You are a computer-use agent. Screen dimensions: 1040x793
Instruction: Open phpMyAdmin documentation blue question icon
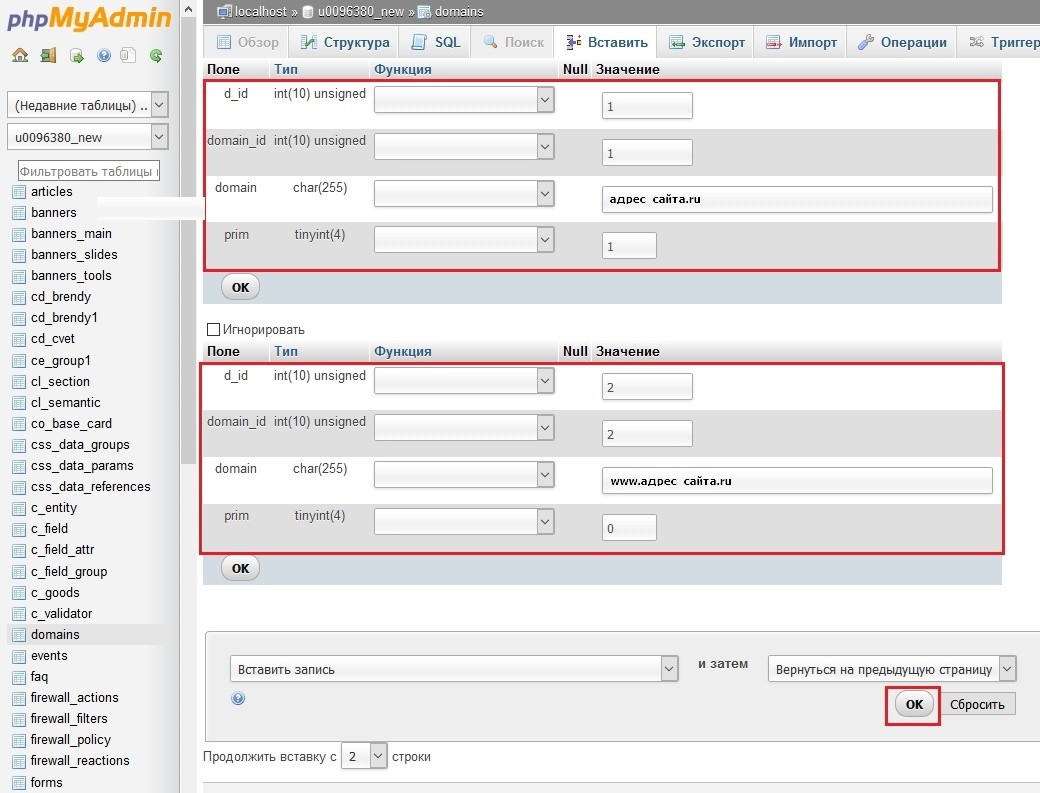pos(103,56)
